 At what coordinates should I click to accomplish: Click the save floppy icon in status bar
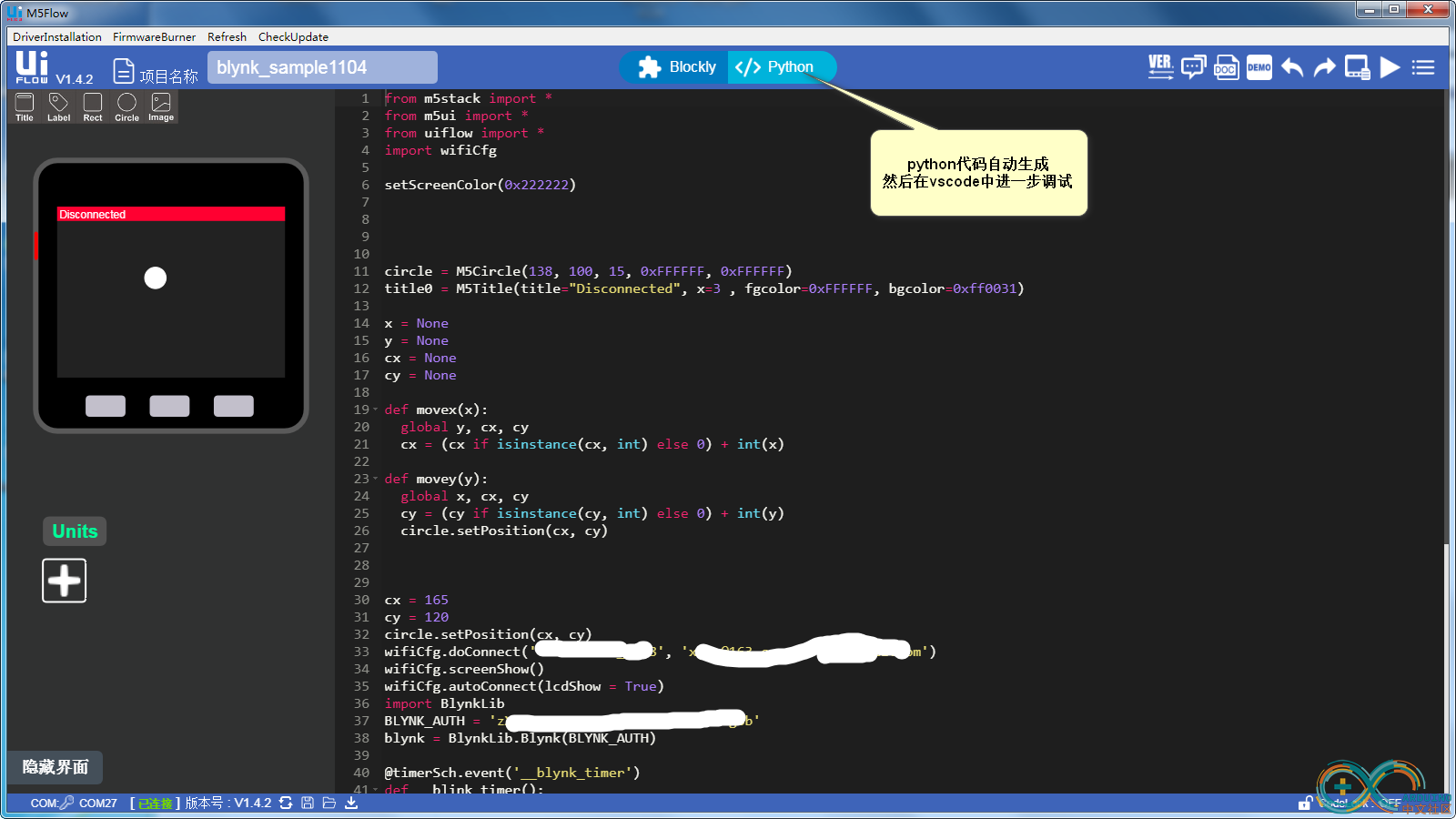pyautogui.click(x=308, y=803)
